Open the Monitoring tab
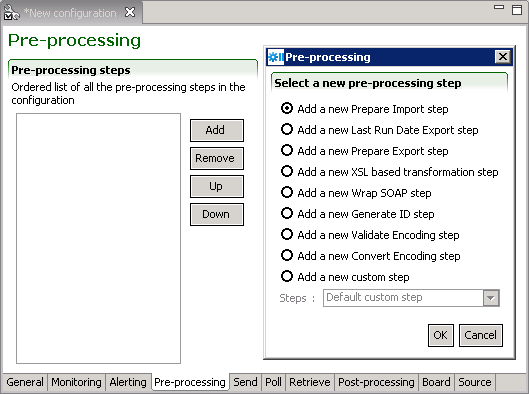 pyautogui.click(x=76, y=382)
